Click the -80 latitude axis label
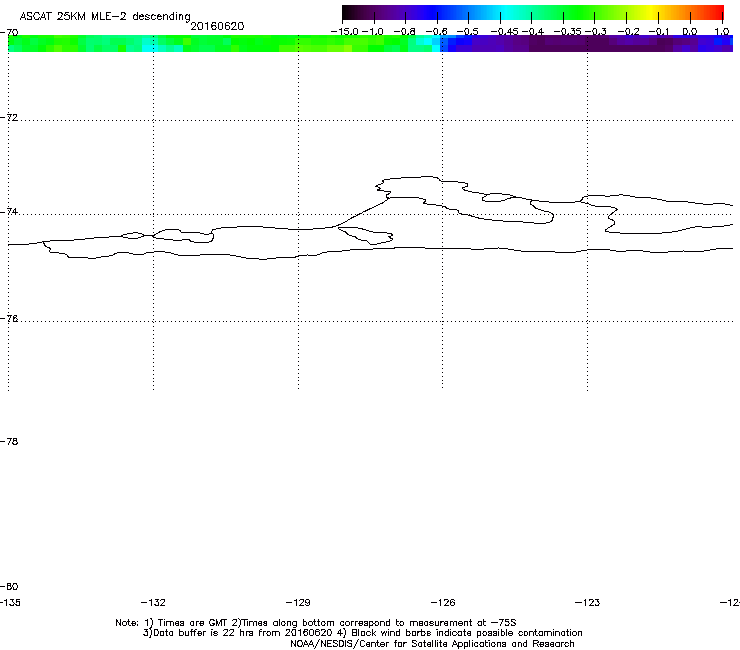Image resolution: width=740 pixels, height=650 pixels. 9,586
